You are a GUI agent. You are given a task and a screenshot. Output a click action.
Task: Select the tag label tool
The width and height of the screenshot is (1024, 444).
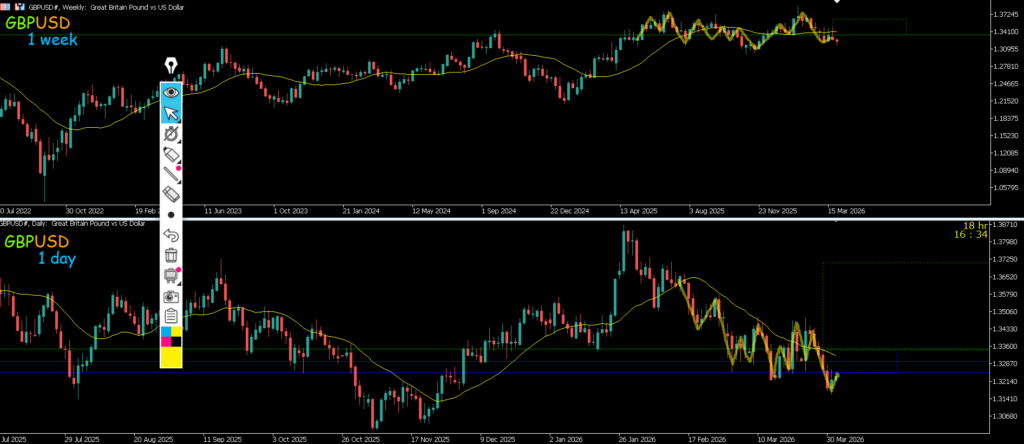point(171,155)
